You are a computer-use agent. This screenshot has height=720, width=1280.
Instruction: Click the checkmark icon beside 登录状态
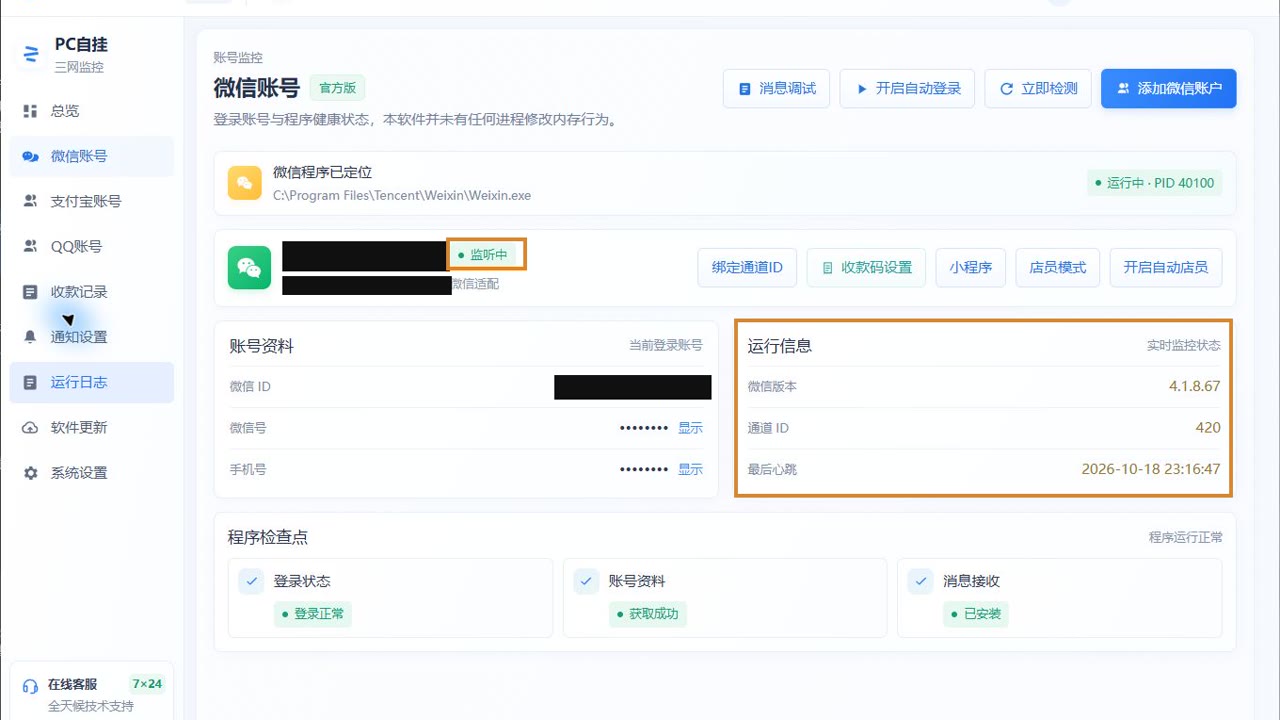[252, 581]
